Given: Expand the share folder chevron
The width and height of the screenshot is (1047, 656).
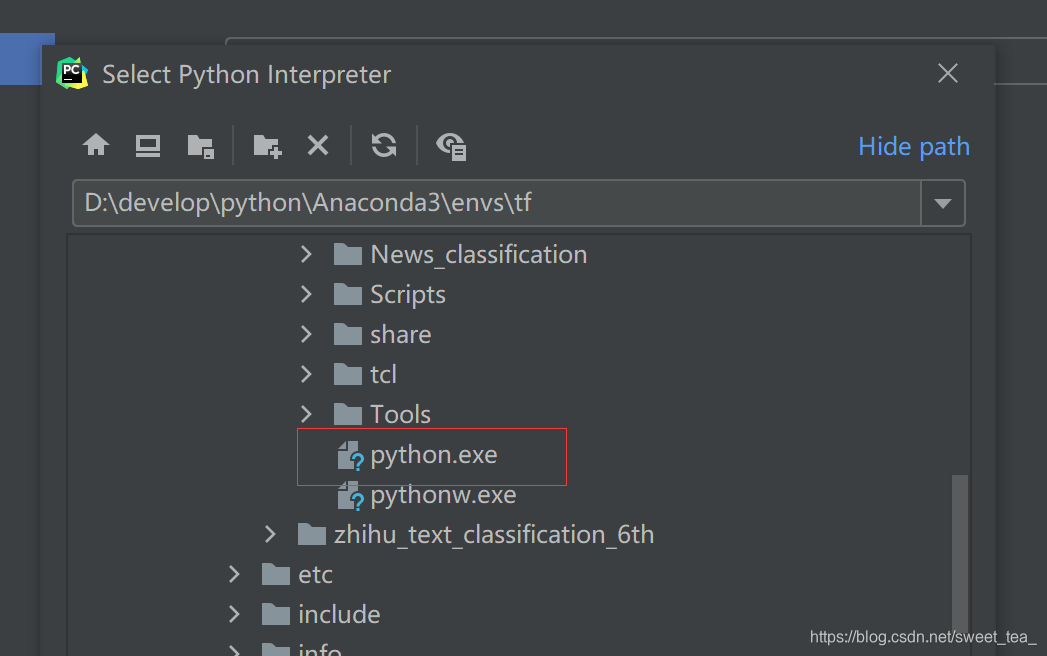Looking at the screenshot, I should [306, 334].
